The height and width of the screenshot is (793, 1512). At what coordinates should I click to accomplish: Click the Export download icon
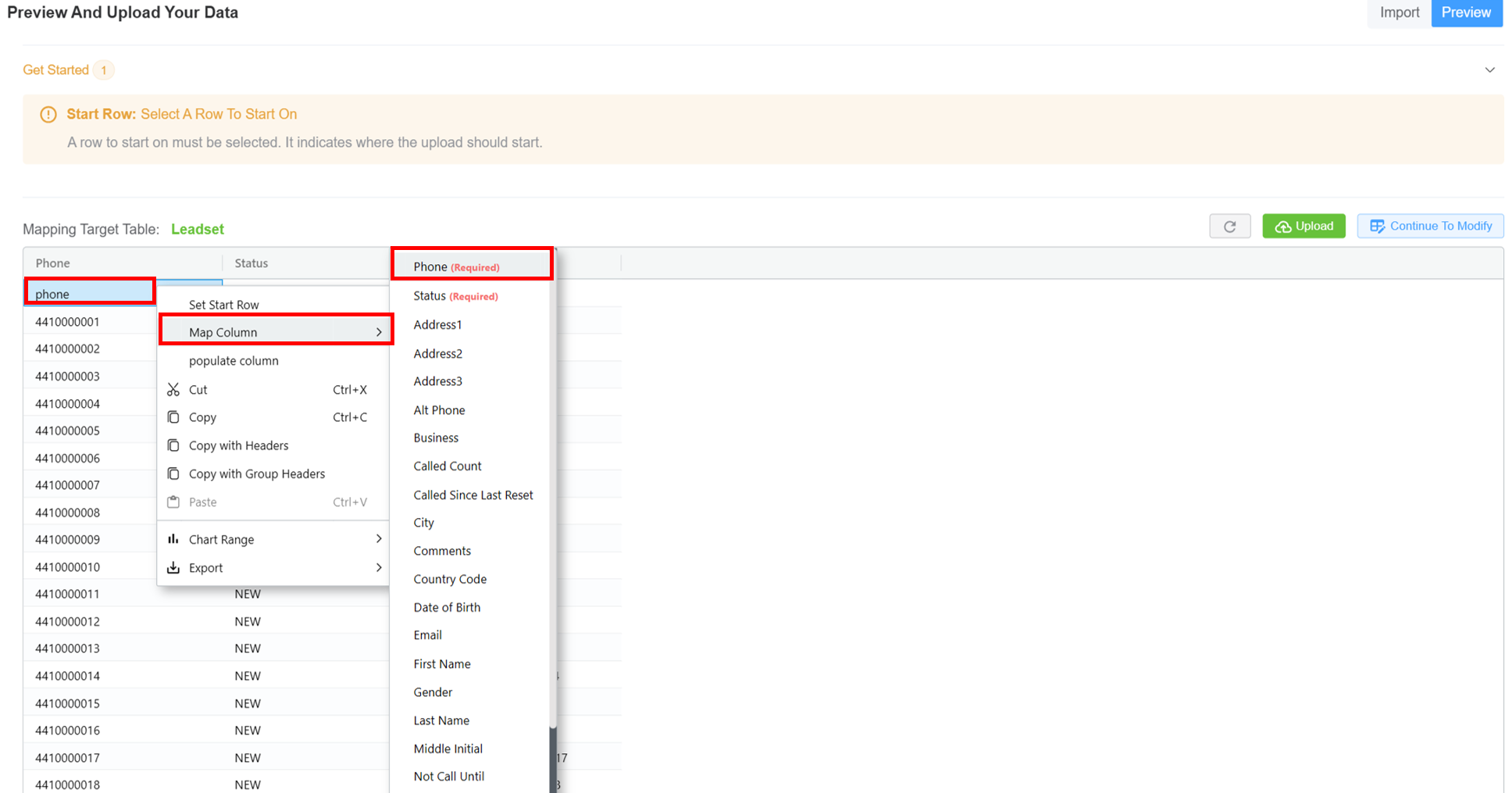(x=173, y=568)
